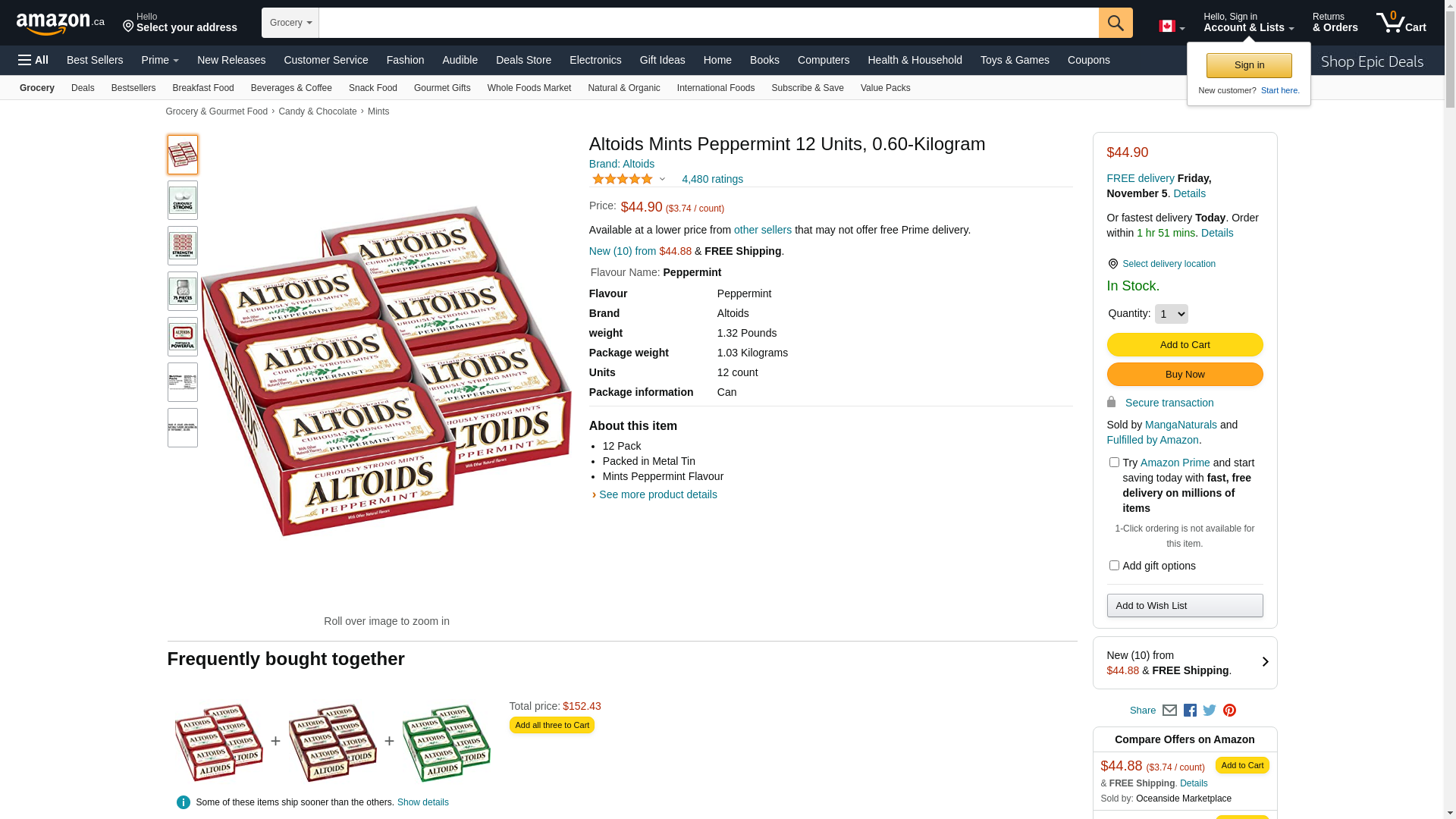The height and width of the screenshot is (819, 1456).
Task: Open the All hamburger menu
Action: click(33, 60)
